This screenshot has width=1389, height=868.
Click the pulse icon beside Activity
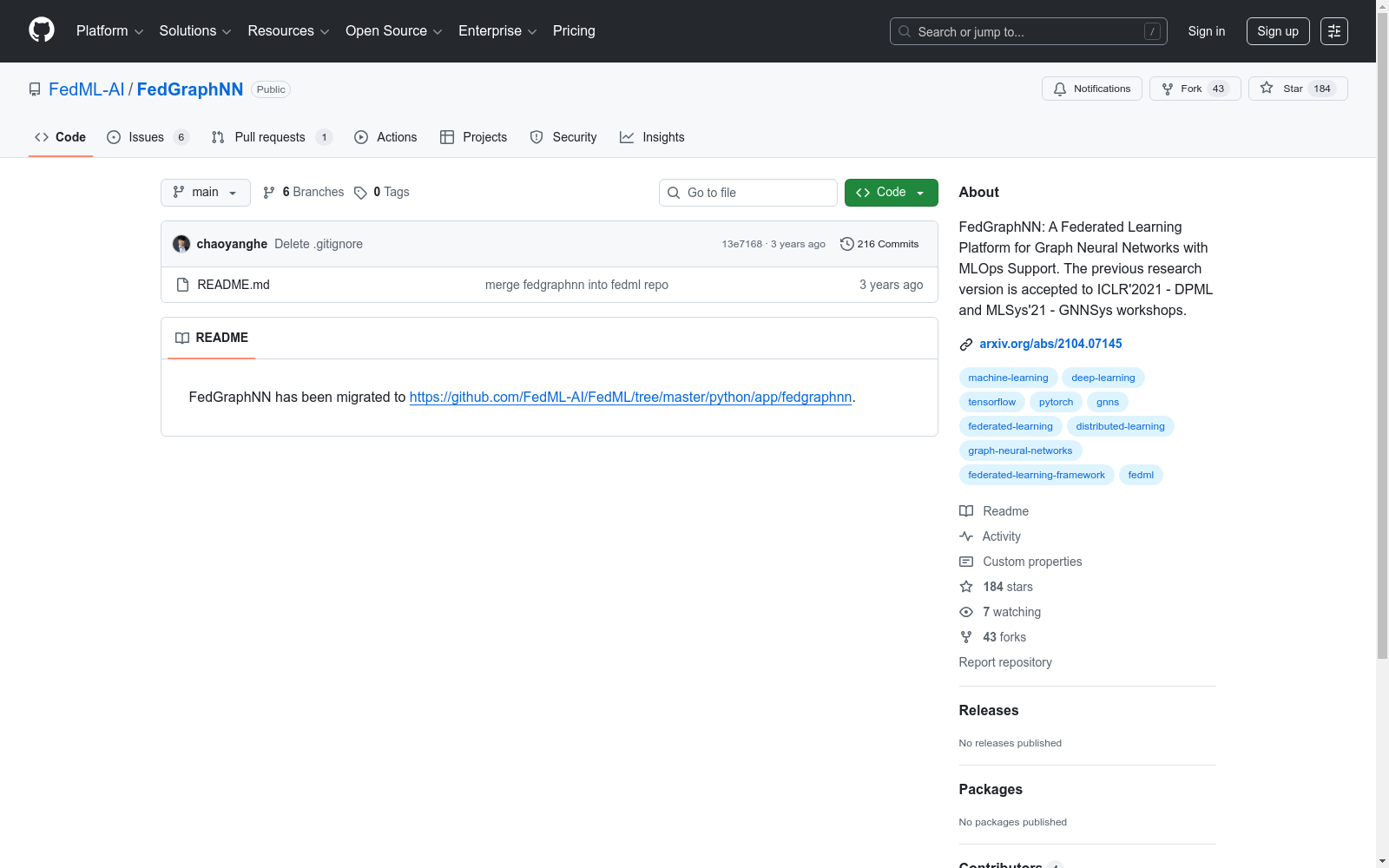click(x=966, y=536)
